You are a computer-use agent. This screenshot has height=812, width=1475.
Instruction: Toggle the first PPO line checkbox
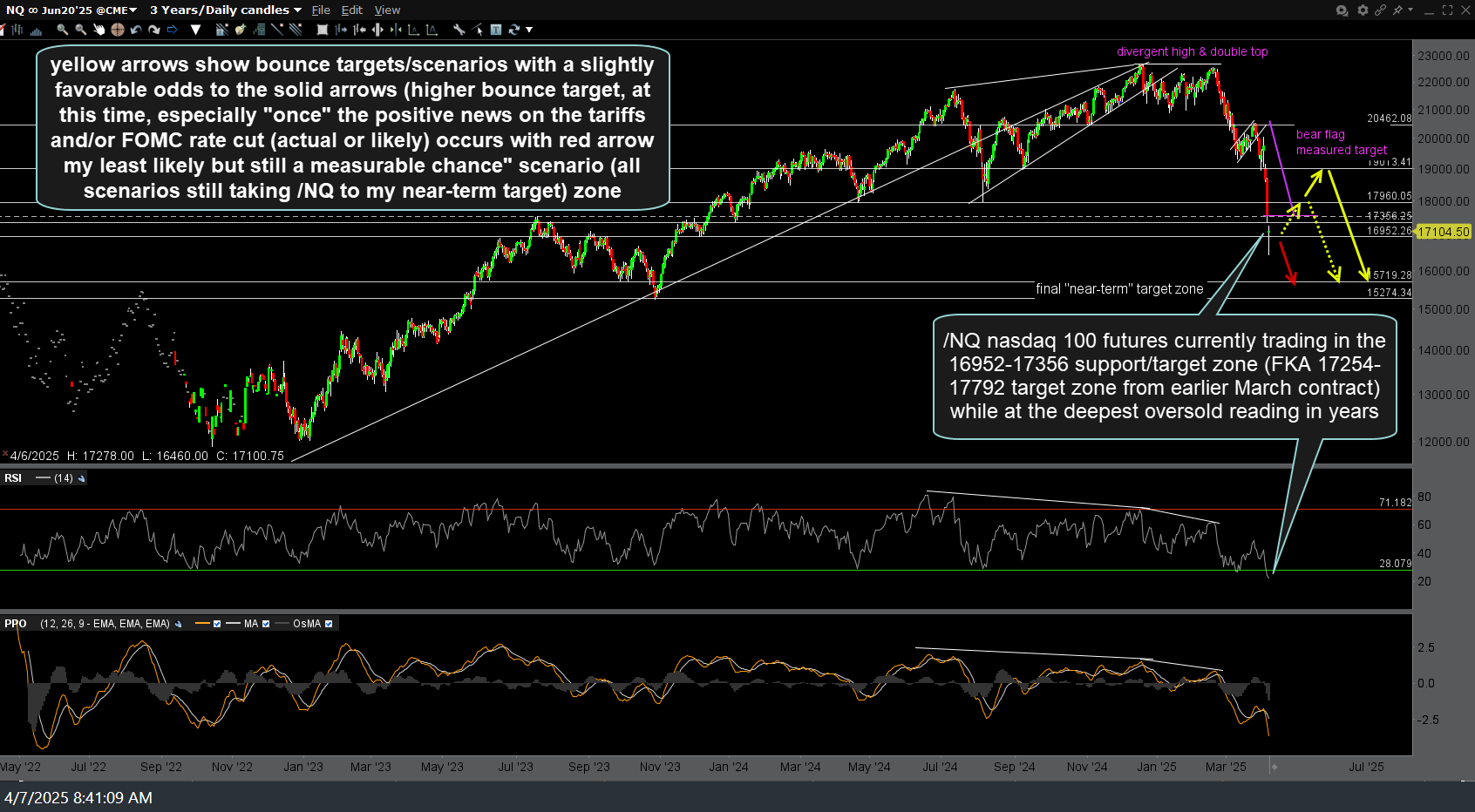point(217,623)
